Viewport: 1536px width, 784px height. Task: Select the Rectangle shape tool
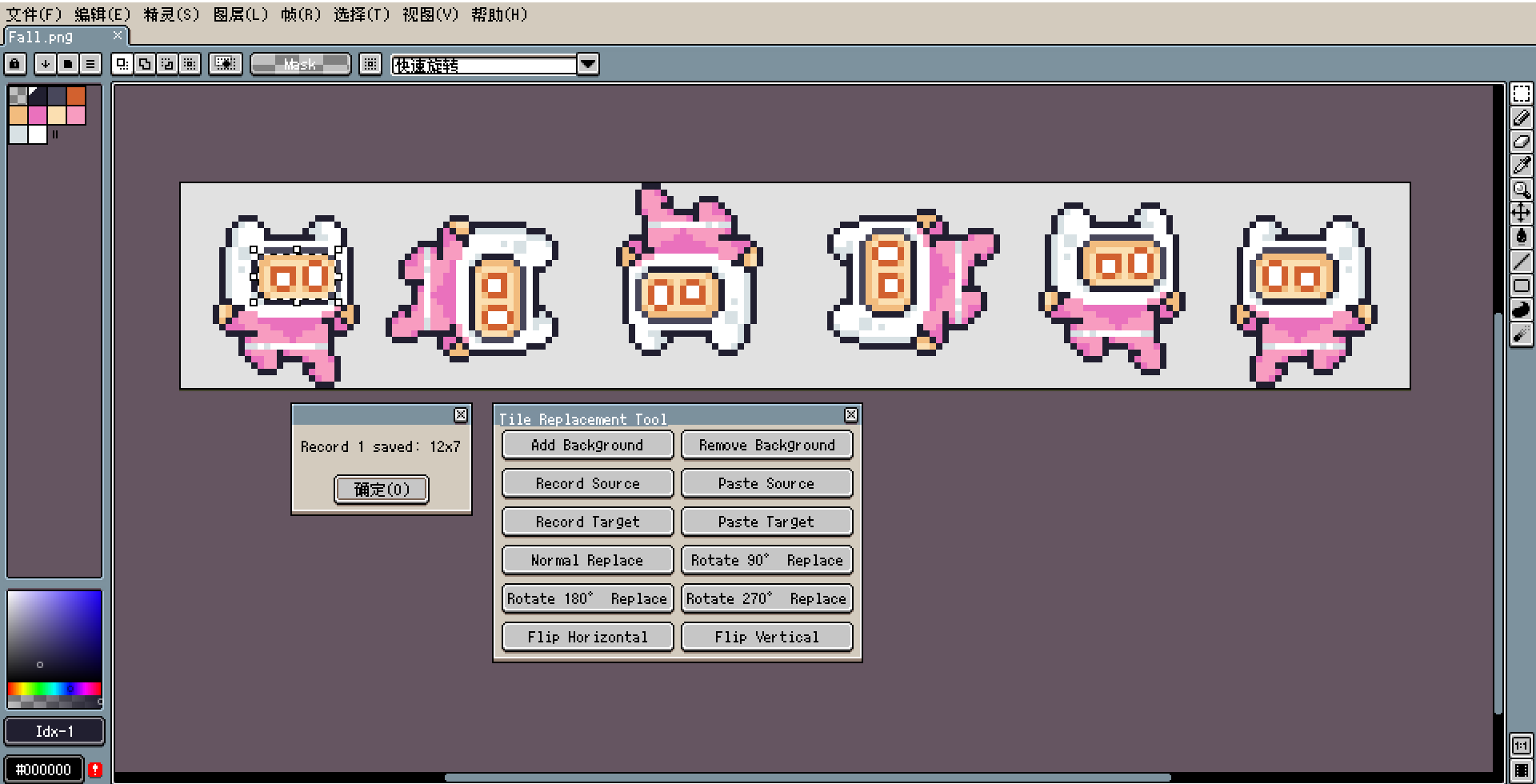(1522, 286)
